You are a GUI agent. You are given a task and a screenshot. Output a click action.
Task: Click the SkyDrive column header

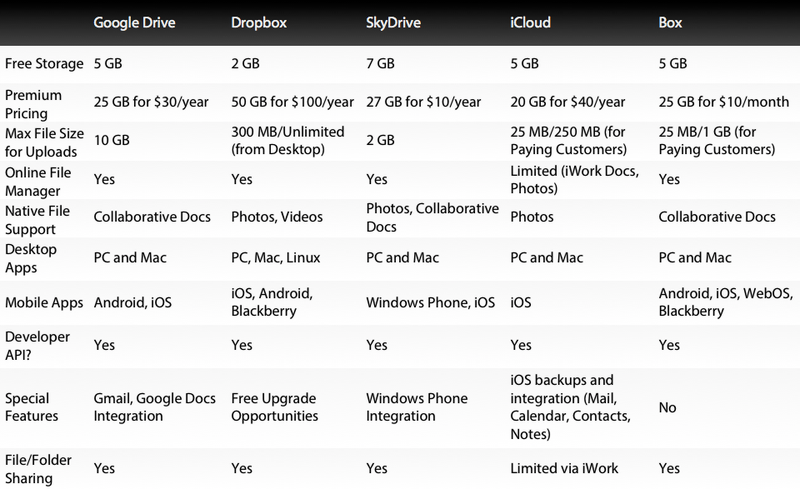pyautogui.click(x=393, y=23)
